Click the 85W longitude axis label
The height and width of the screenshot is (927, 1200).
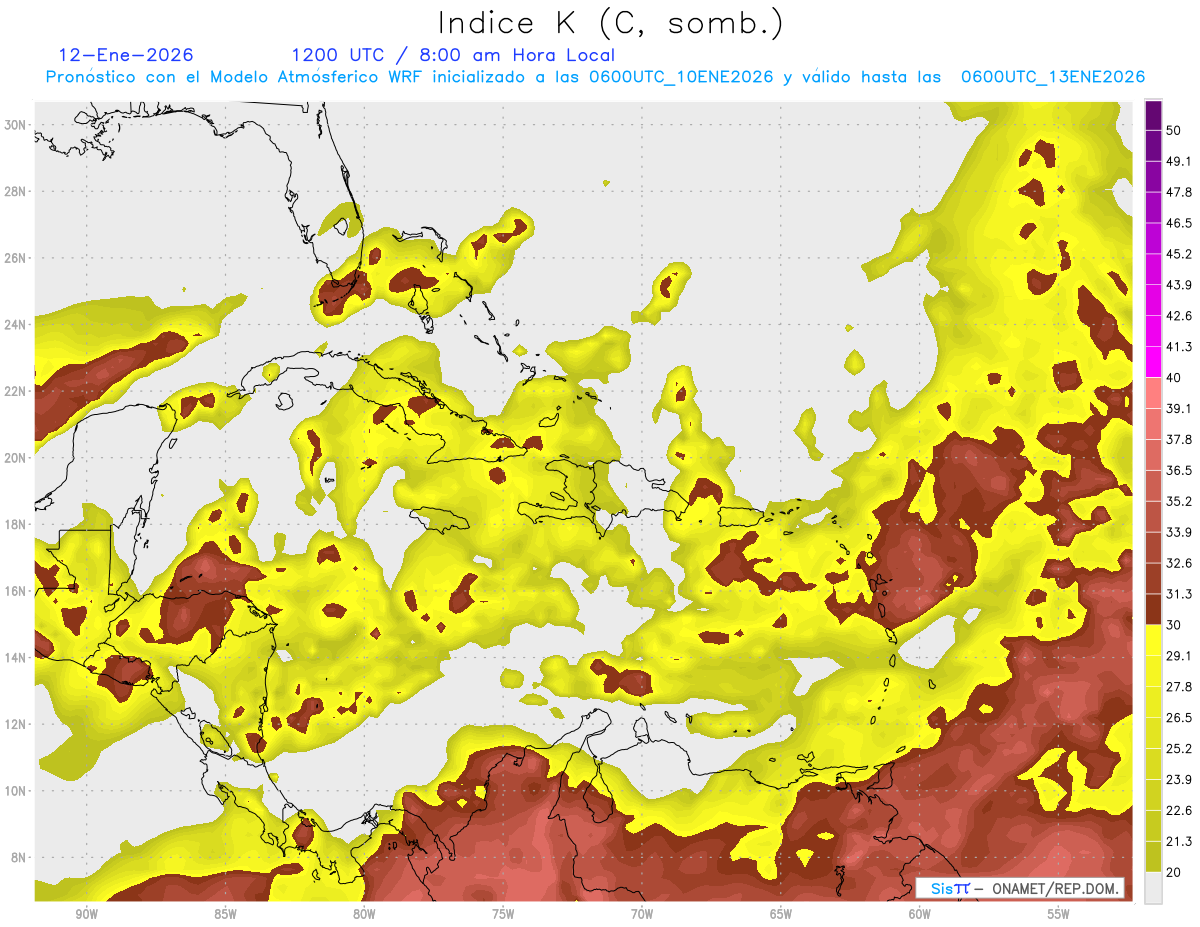(225, 914)
